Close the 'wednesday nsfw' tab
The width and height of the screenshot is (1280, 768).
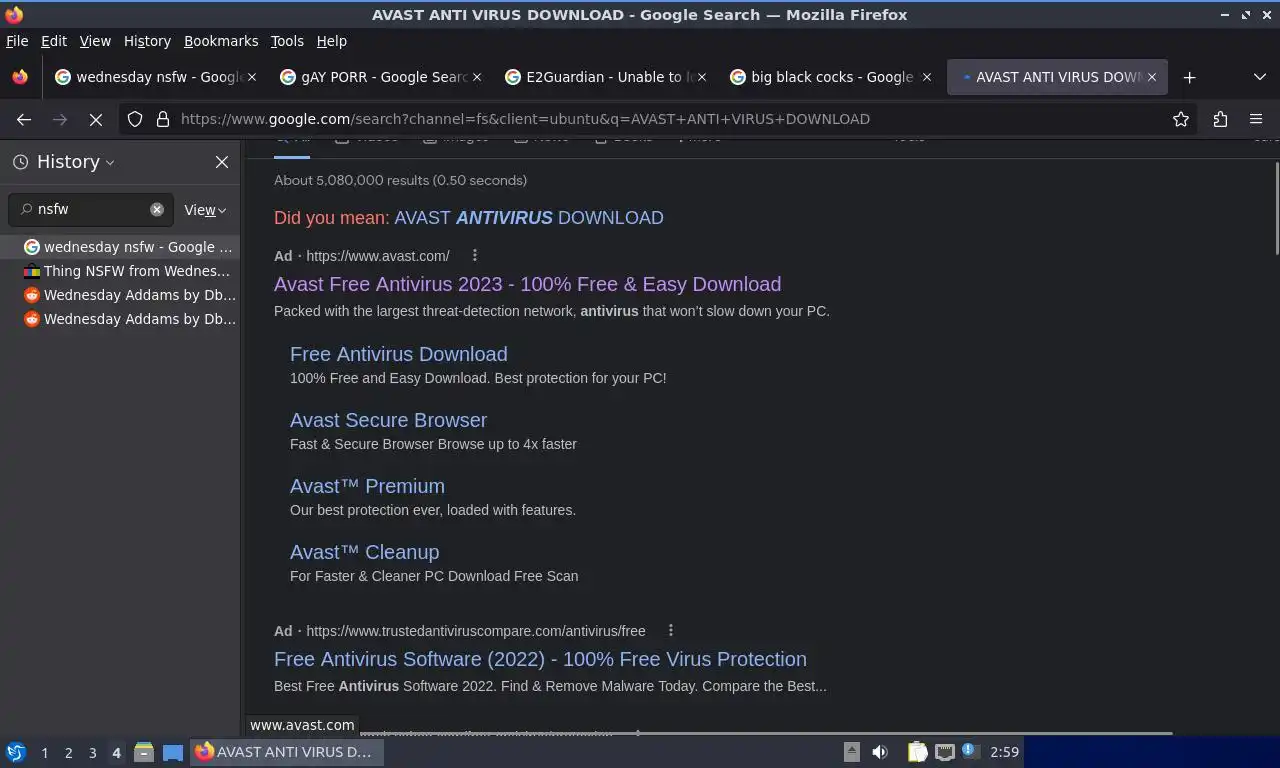coord(252,77)
